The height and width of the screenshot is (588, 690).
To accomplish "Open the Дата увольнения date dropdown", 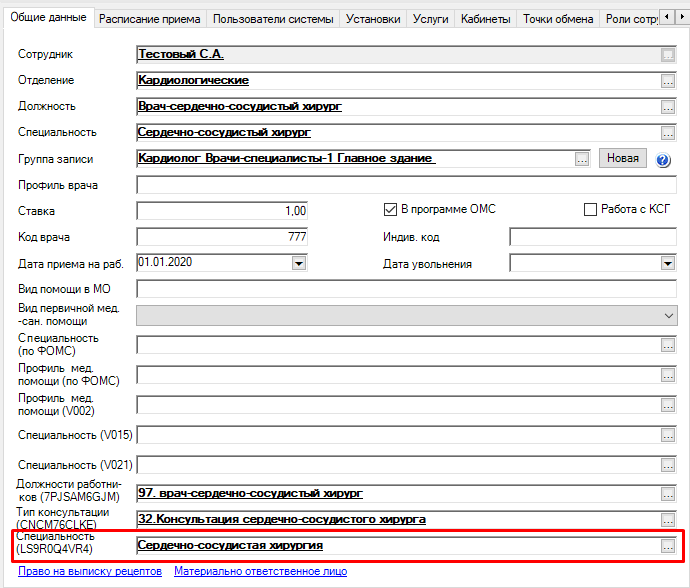I will [668, 264].
